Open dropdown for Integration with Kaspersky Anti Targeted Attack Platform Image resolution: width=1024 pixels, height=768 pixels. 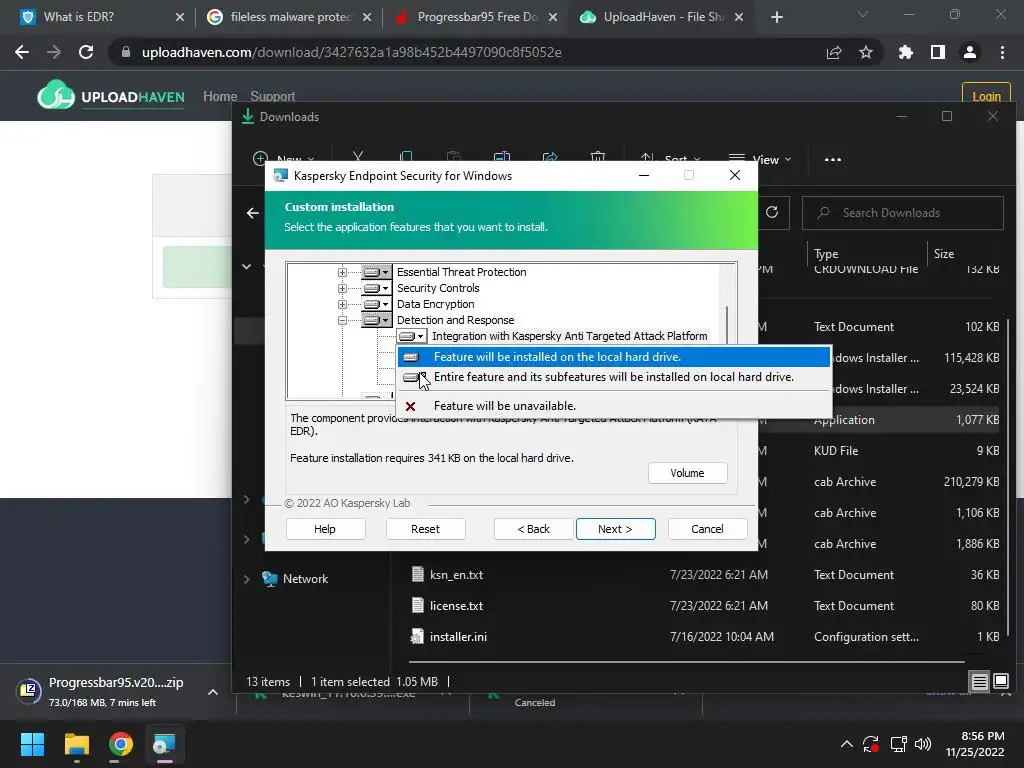click(x=411, y=336)
